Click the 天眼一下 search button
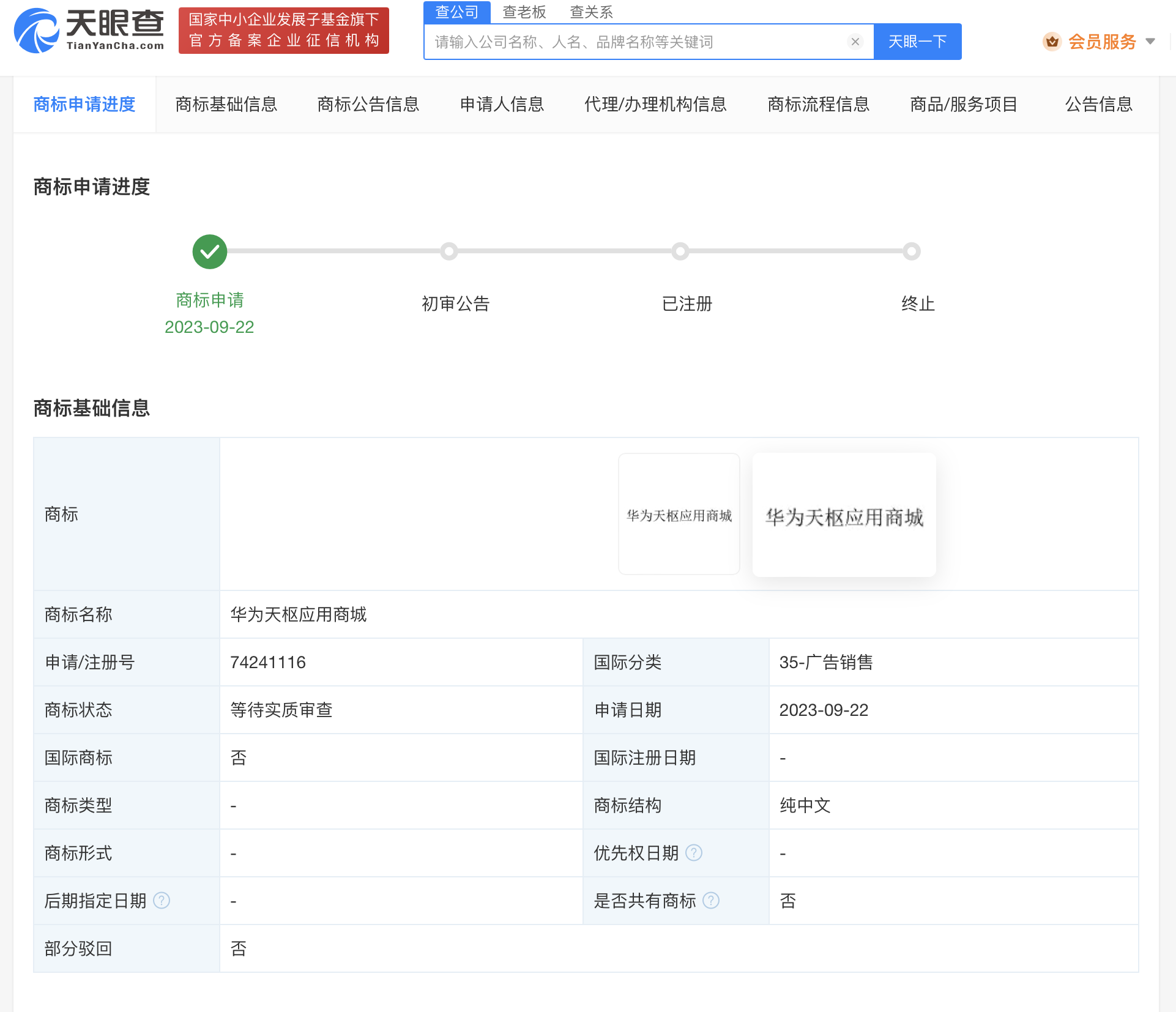1176x1012 pixels. [918, 42]
